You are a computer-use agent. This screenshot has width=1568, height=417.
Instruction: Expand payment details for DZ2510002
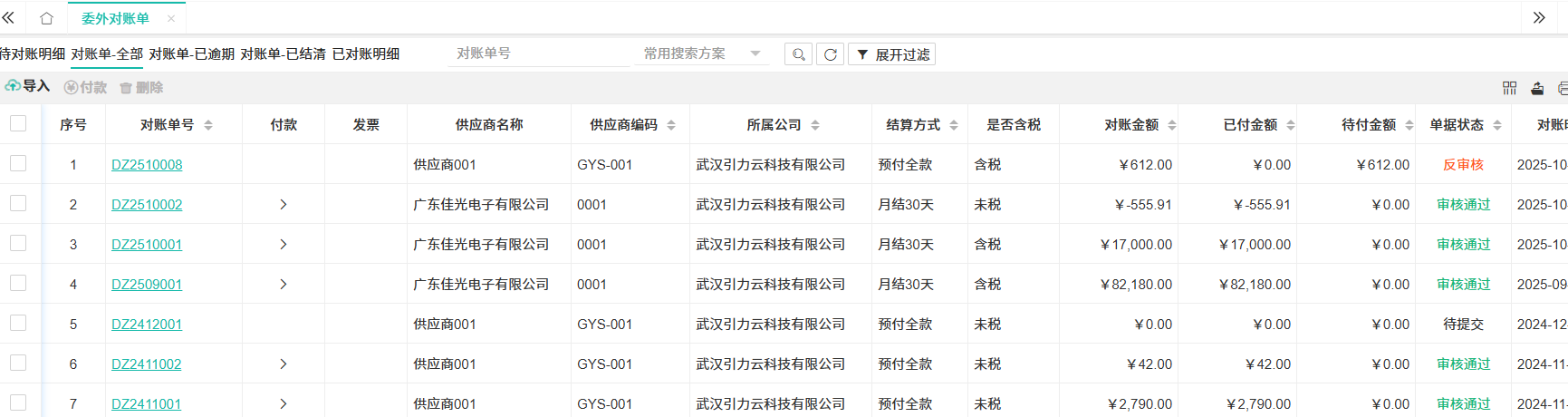284,205
